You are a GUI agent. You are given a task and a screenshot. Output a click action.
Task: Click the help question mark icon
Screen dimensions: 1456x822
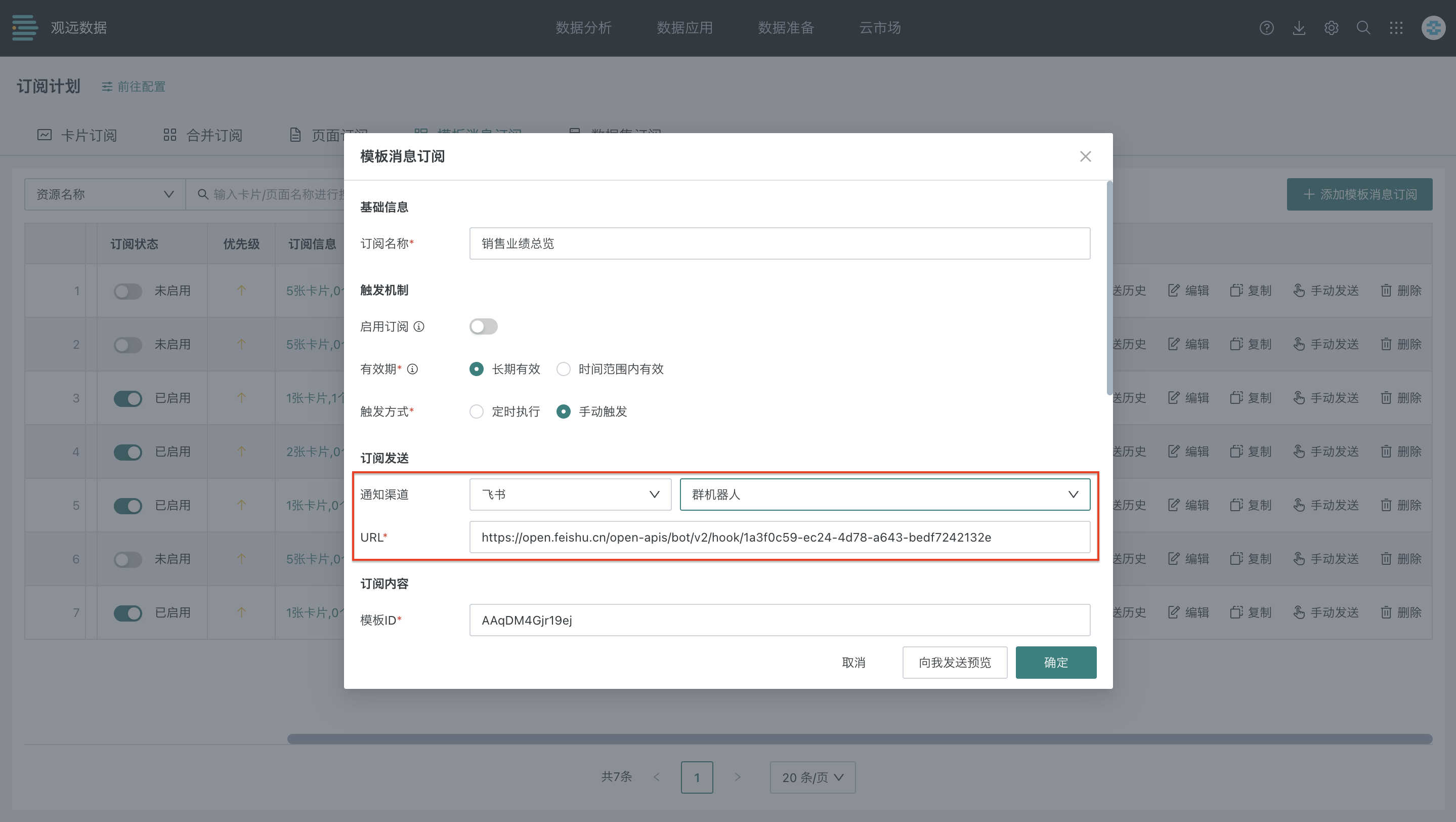pyautogui.click(x=1266, y=28)
